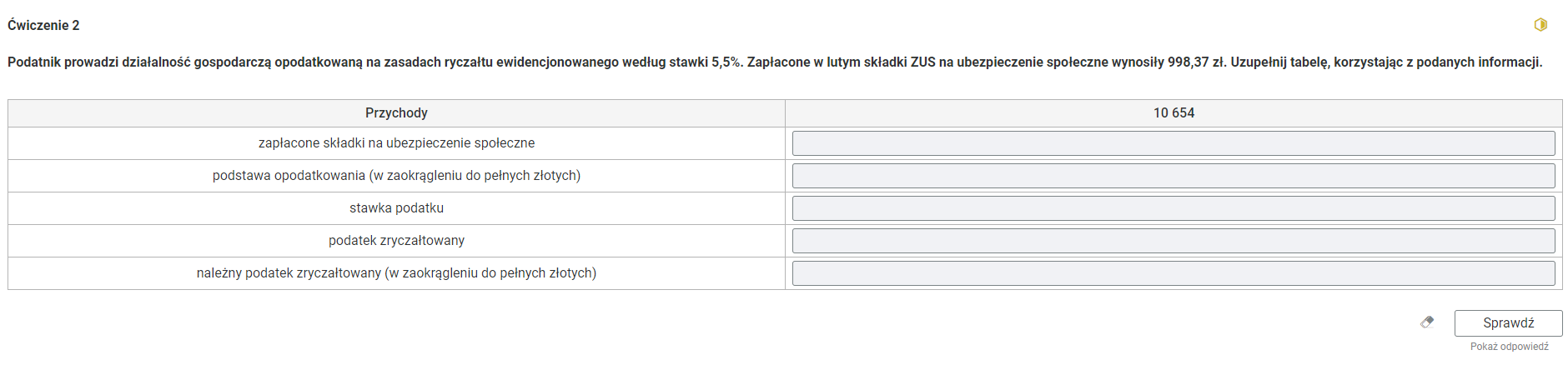Click the 5,5% rate in the instructions
The height and width of the screenshot is (365, 1568).
coord(726,62)
